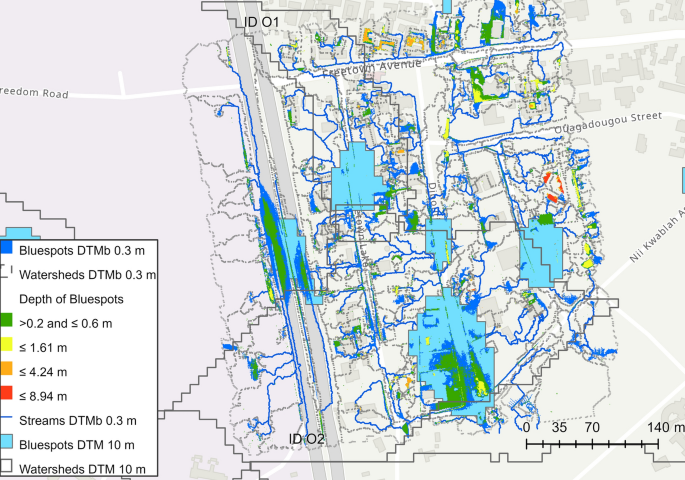Image resolution: width=685 pixels, height=480 pixels.
Task: Click the black scale bar line
Action: tap(592, 445)
